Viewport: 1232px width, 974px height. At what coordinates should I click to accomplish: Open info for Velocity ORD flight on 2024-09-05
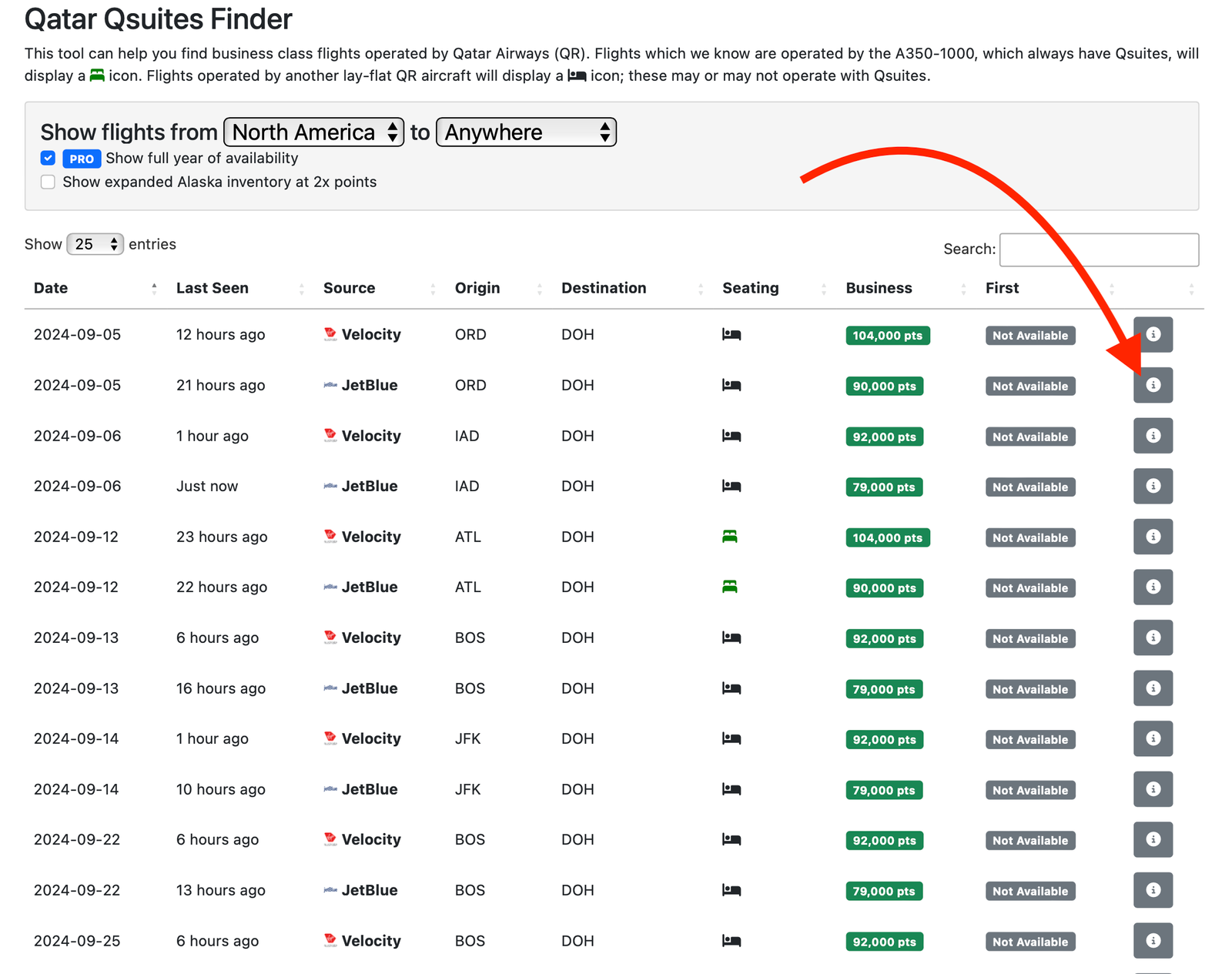1152,335
